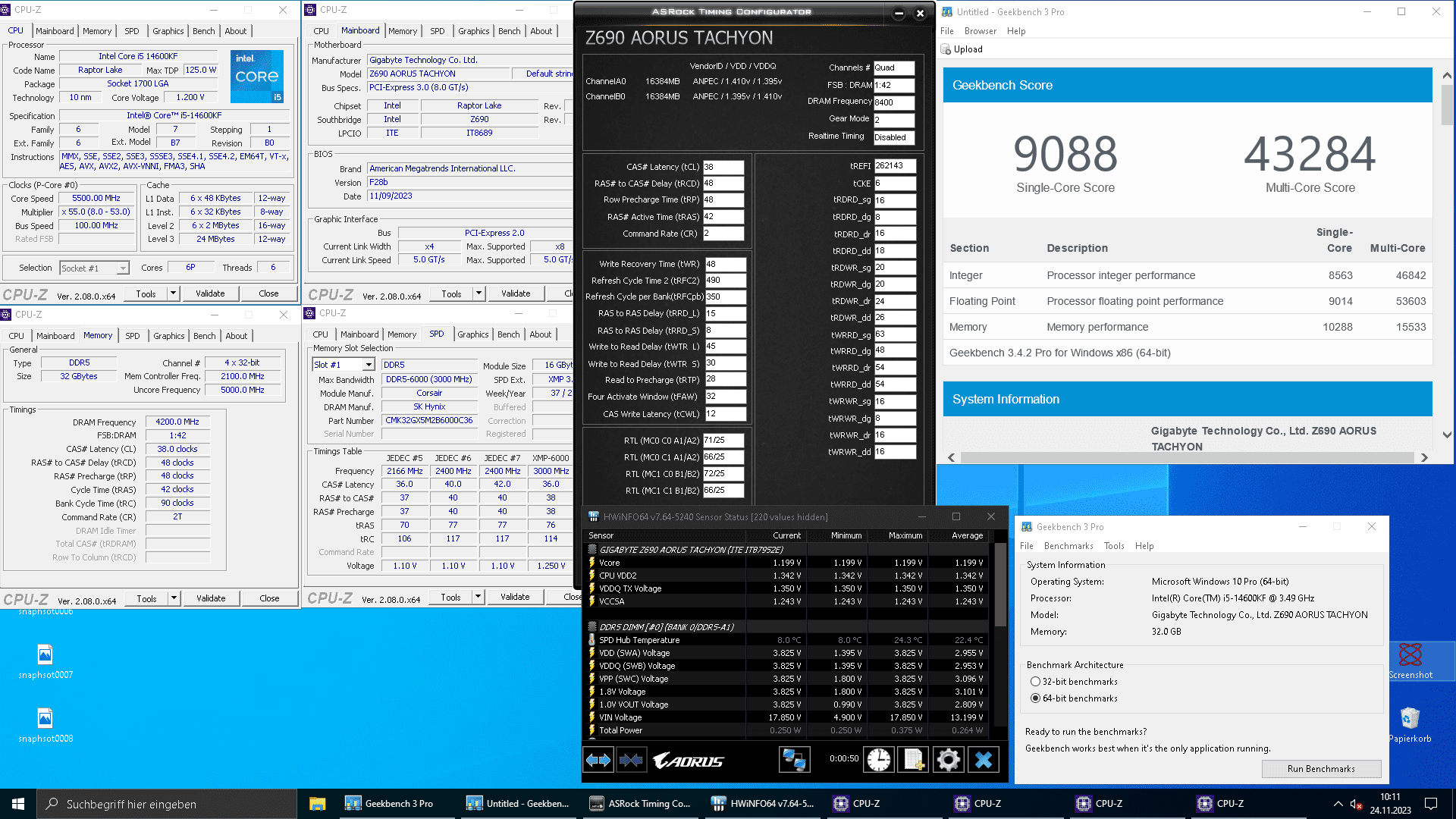1456x819 pixels.
Task: Click tREFI field value 262143
Action: tap(895, 165)
